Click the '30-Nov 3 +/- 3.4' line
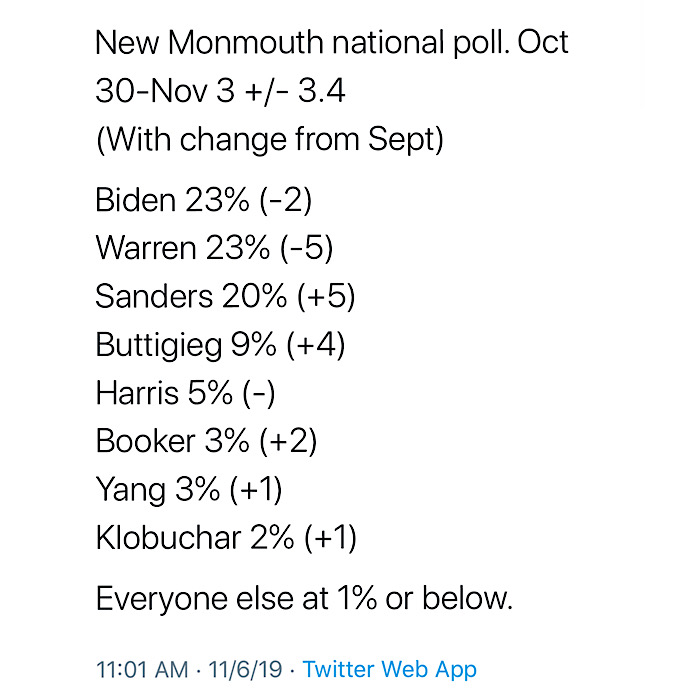This screenshot has width=700, height=700. pos(220,91)
